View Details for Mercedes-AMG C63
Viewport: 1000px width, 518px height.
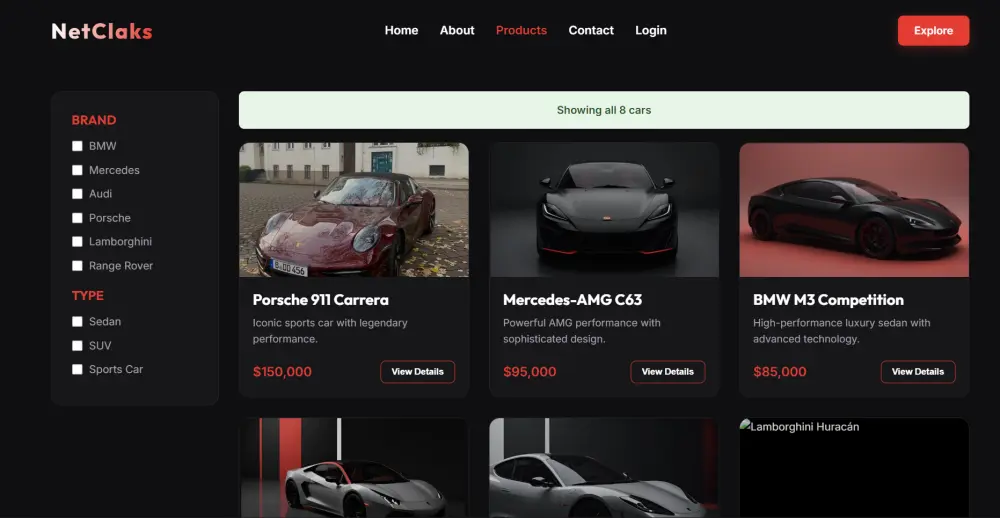[x=668, y=371]
